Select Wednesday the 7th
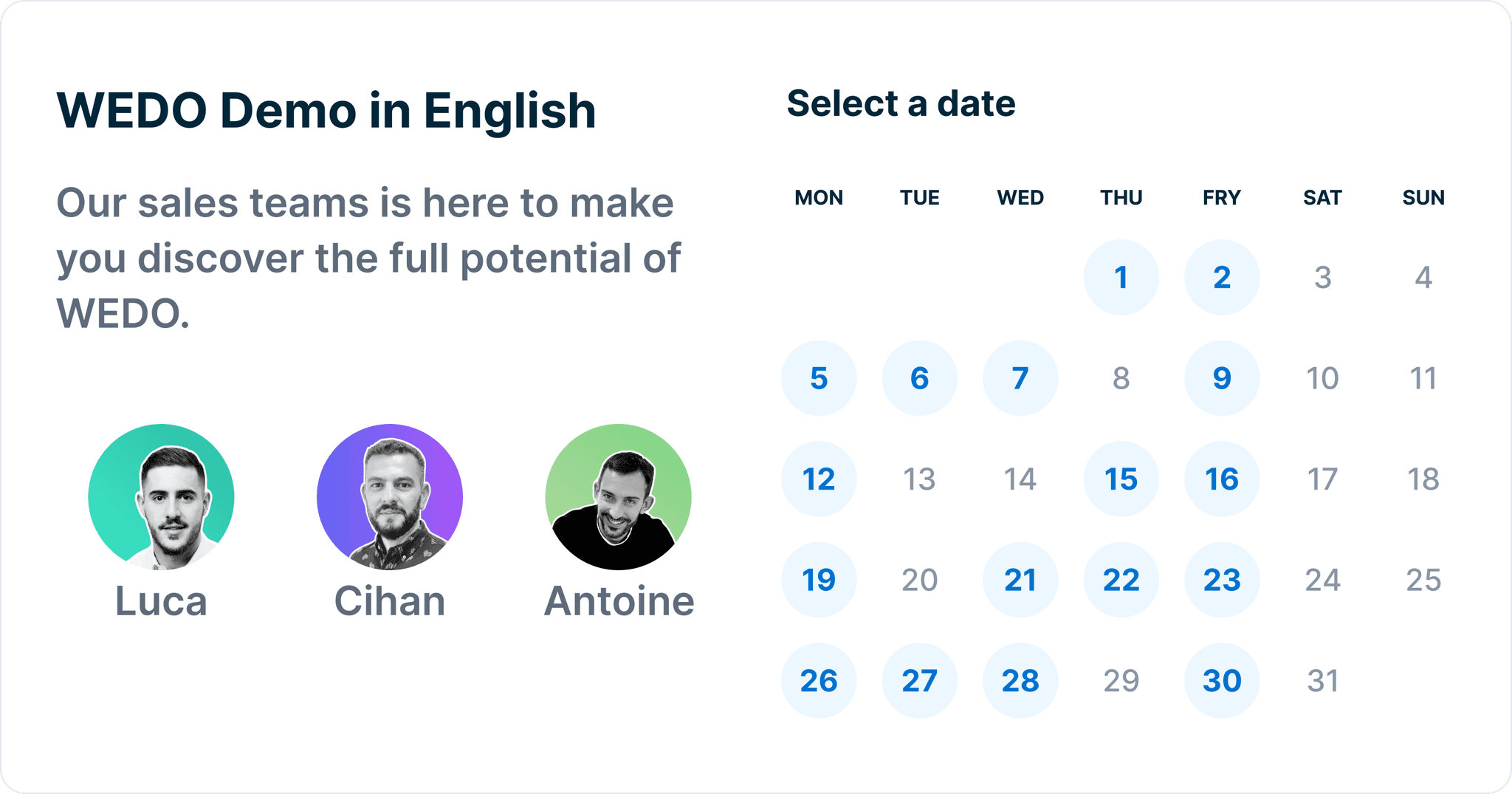This screenshot has width=1512, height=794. (x=1020, y=377)
